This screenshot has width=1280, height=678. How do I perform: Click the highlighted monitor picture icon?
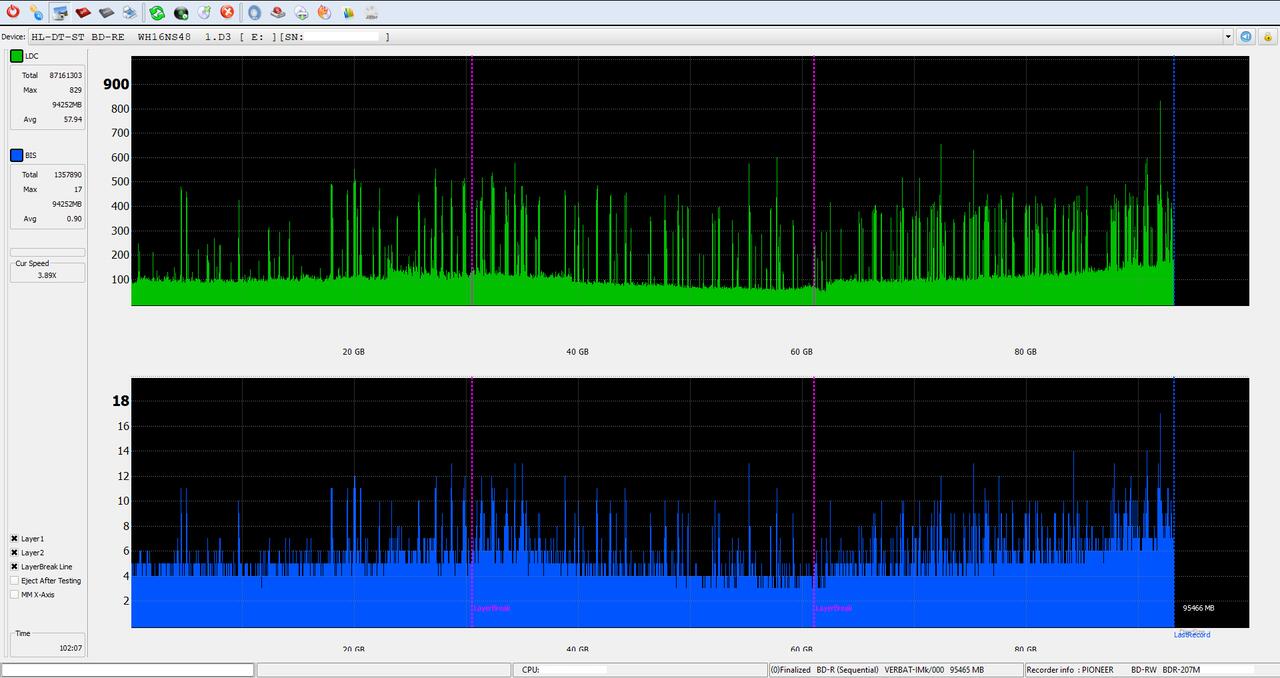pyautogui.click(x=60, y=12)
